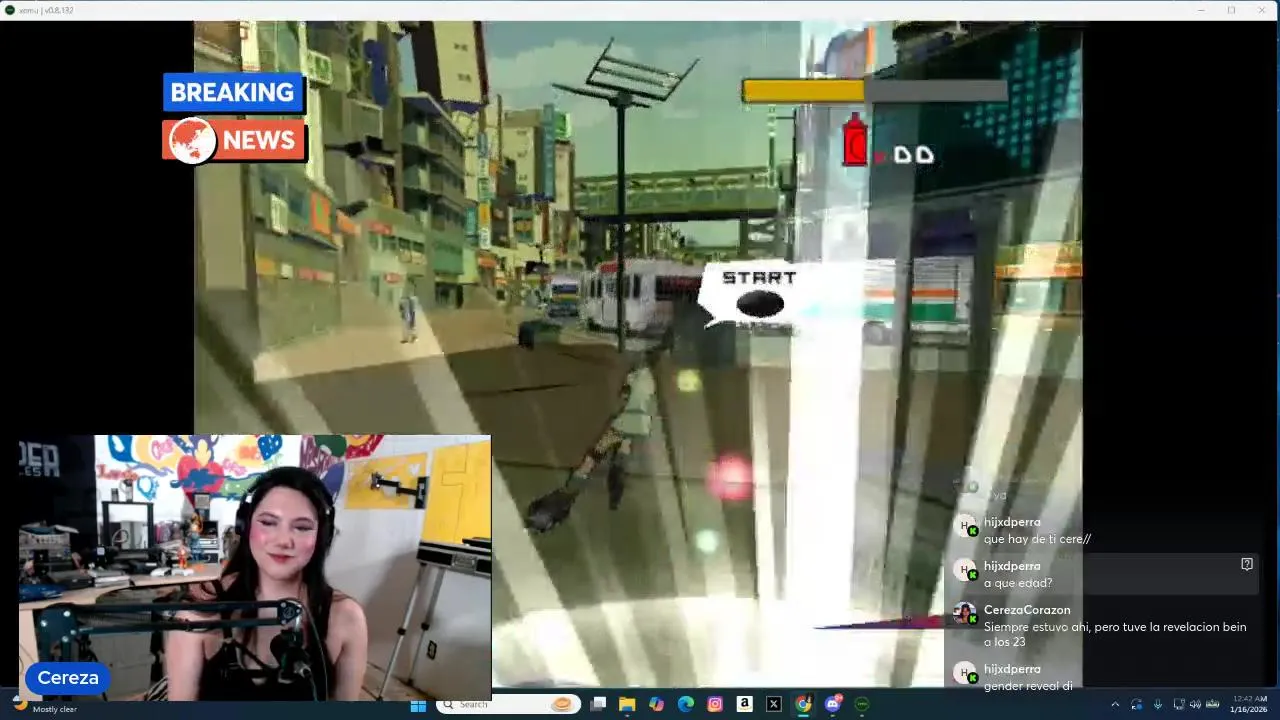Click the cloud sync tray icon

1136,704
